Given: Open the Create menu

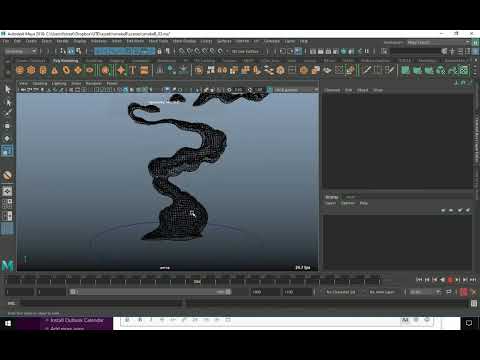Looking at the screenshot, I should tap(31, 41).
